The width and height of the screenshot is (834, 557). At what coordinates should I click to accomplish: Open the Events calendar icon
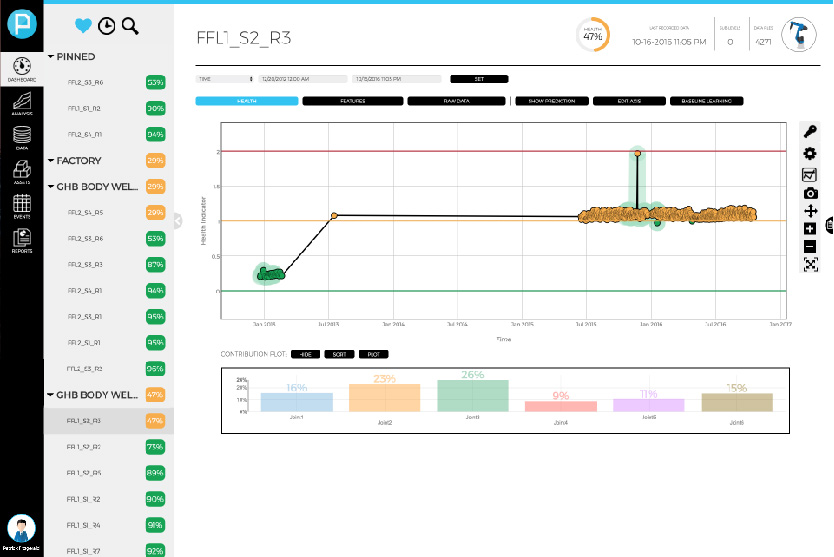(21, 208)
